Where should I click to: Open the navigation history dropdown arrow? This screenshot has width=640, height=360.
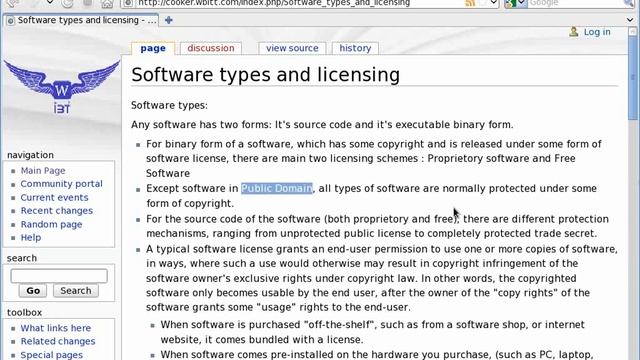[50, 2]
